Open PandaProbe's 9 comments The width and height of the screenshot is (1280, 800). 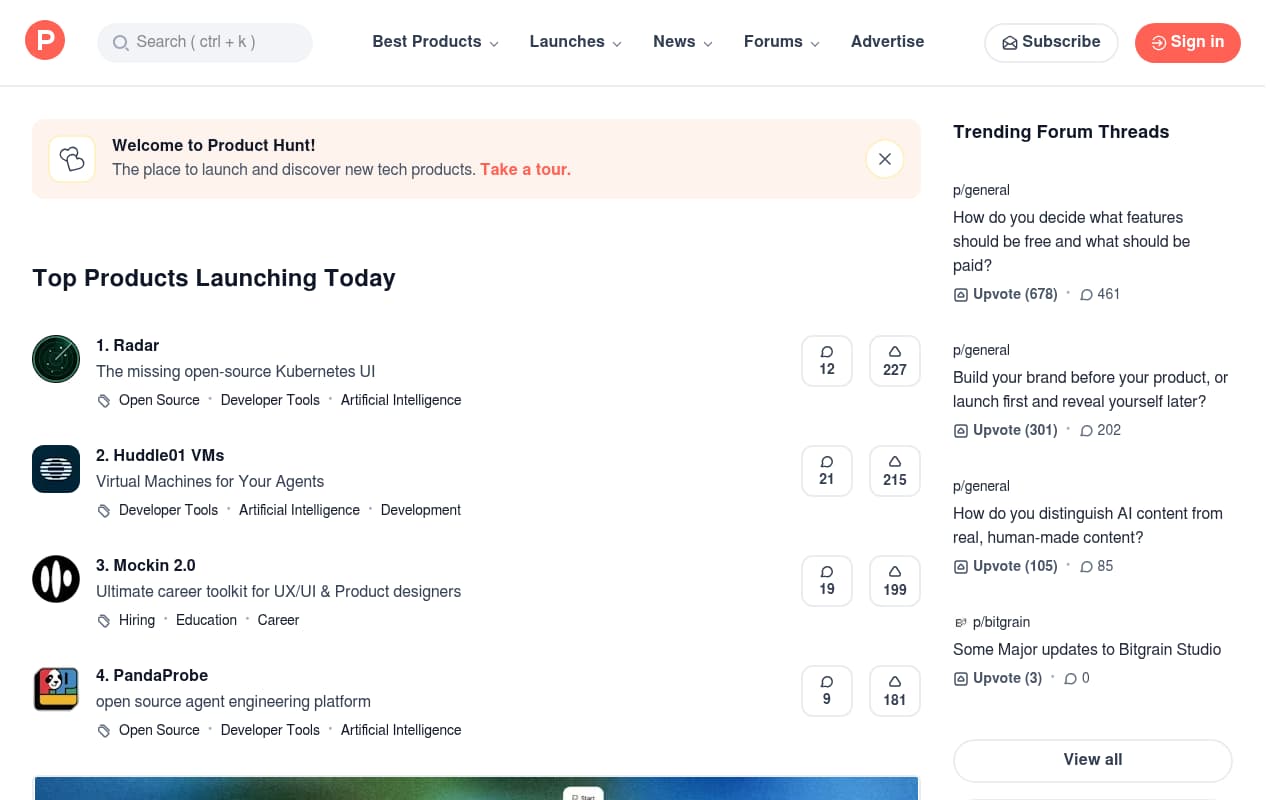click(827, 691)
